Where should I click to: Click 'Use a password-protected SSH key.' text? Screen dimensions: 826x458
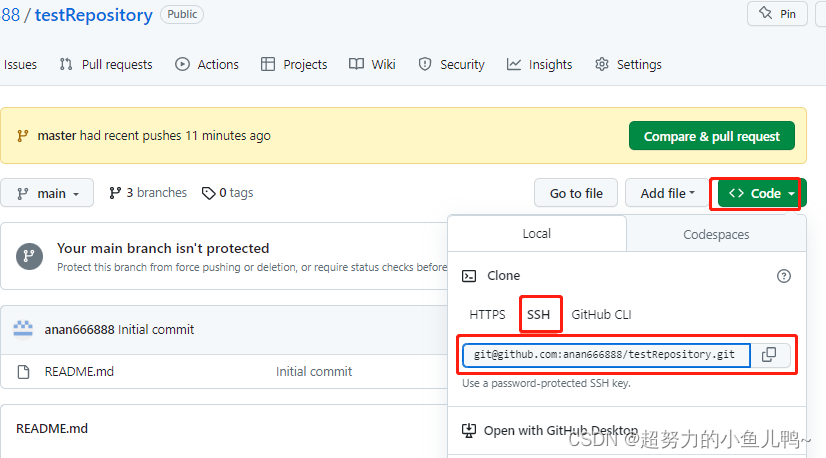pyautogui.click(x=546, y=383)
